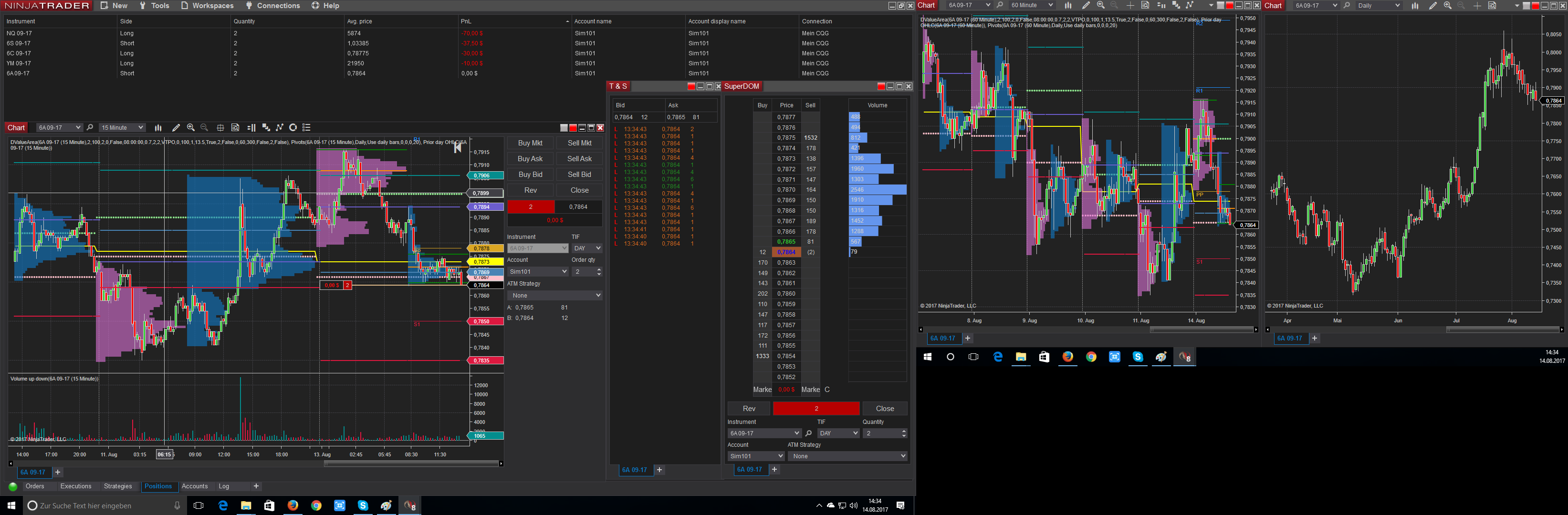This screenshot has height=515, width=1568.
Task: Open the Workspaces menu
Action: click(207, 5)
